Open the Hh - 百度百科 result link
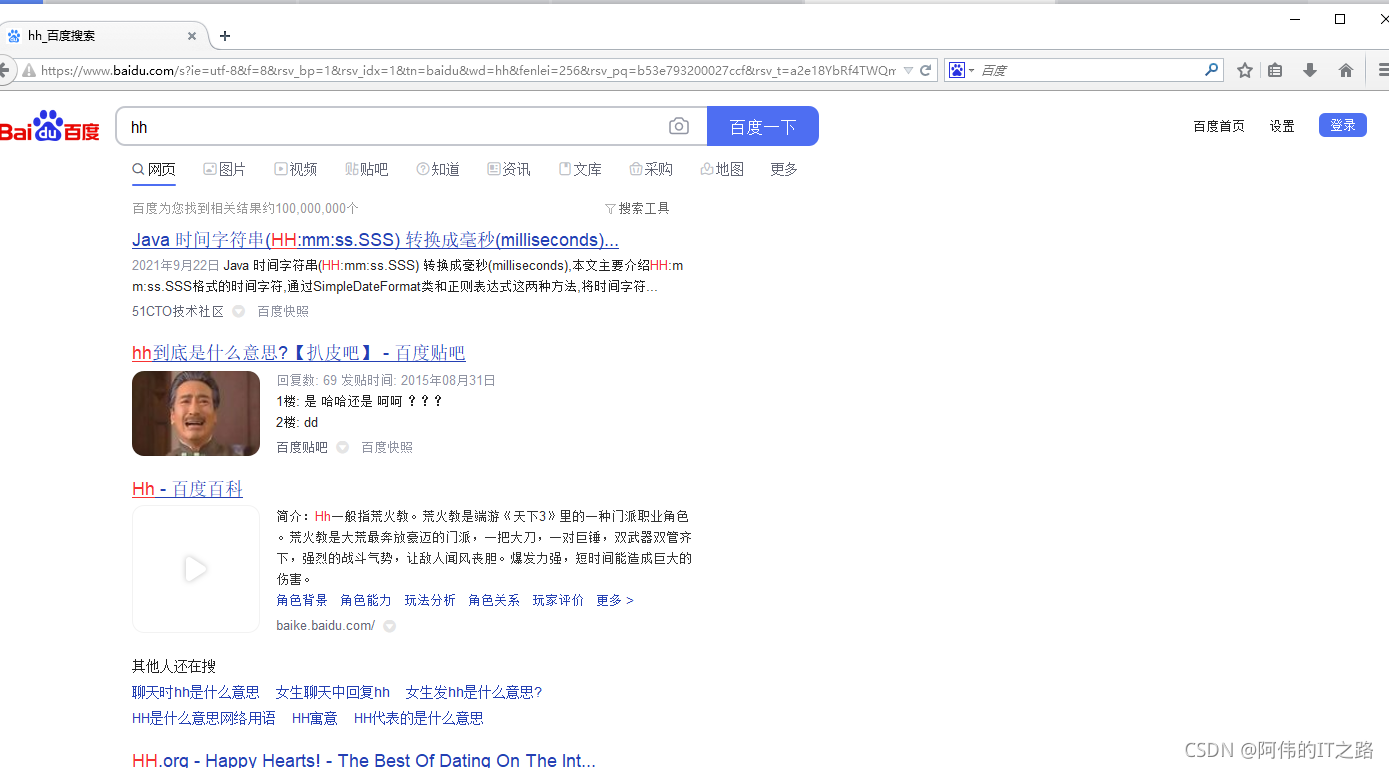 [187, 488]
